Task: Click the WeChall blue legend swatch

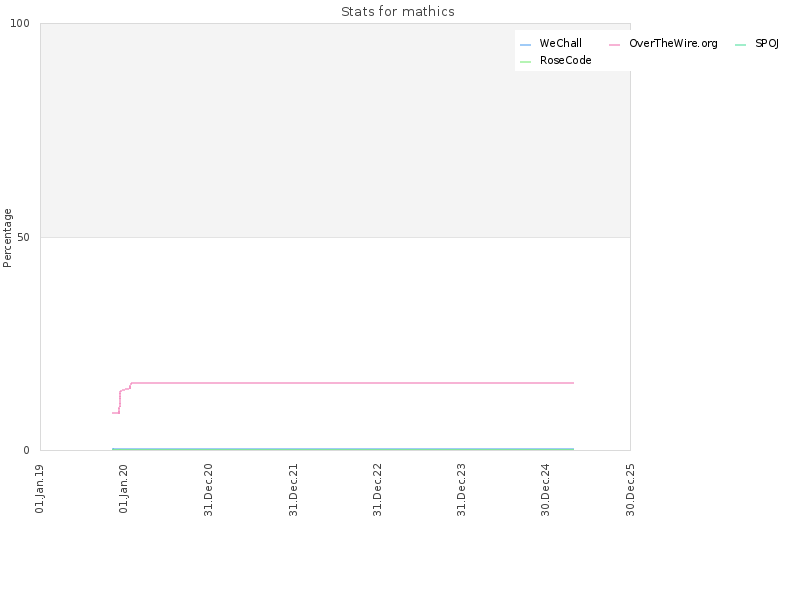Action: pos(525,45)
